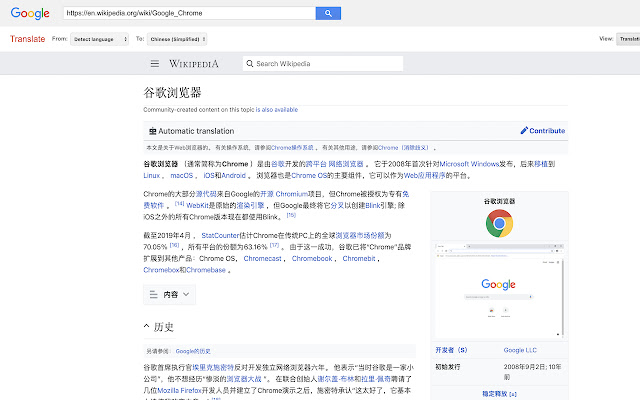
Task: Open the Chrome OS link
Action: (309, 175)
